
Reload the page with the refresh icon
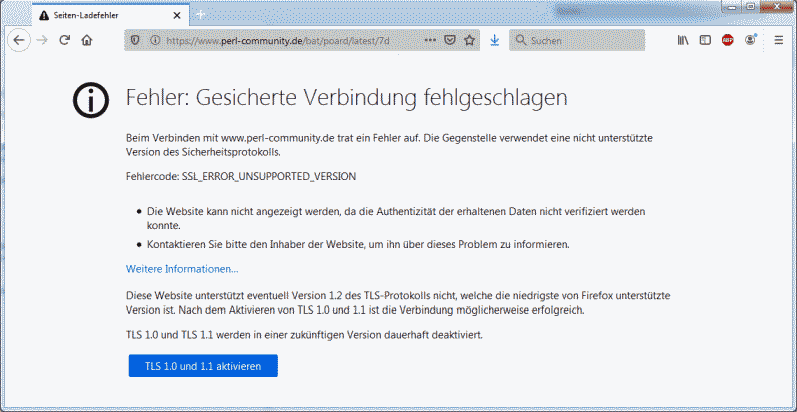[x=64, y=41]
